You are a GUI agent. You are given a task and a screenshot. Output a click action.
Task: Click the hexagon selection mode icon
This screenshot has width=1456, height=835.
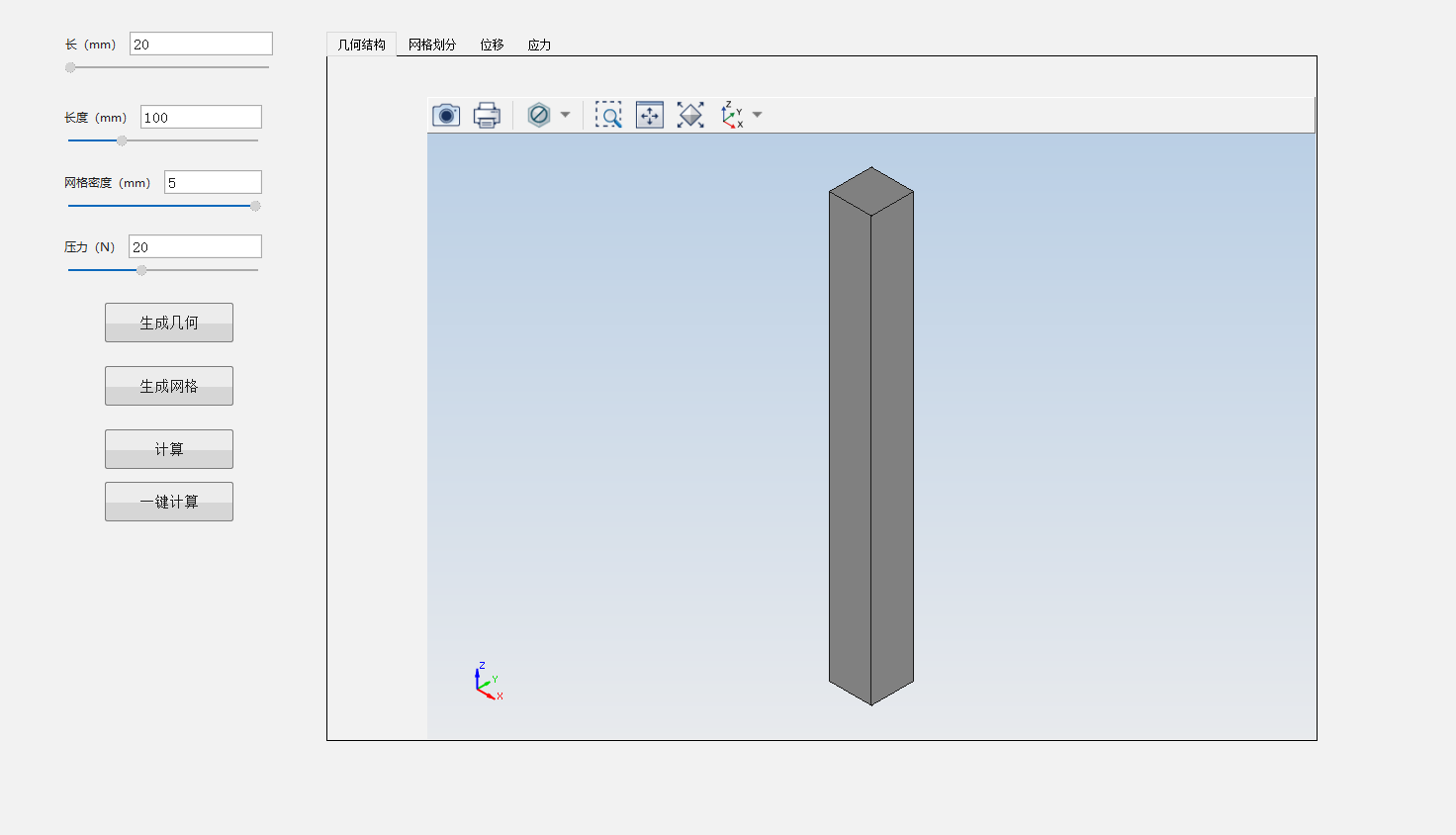[x=539, y=115]
